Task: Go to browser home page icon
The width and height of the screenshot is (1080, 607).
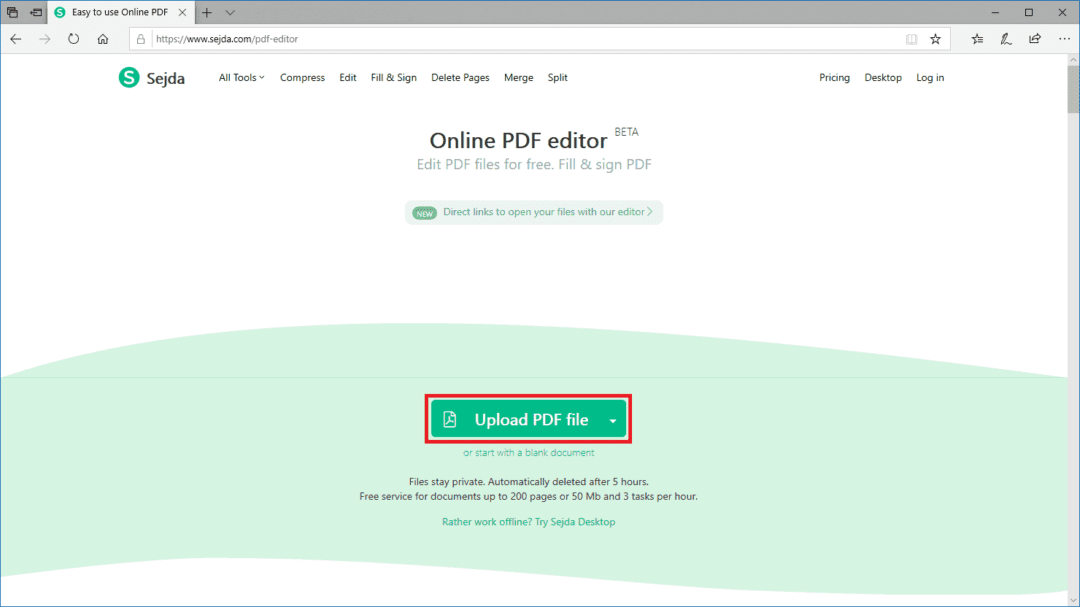Action: [x=103, y=39]
